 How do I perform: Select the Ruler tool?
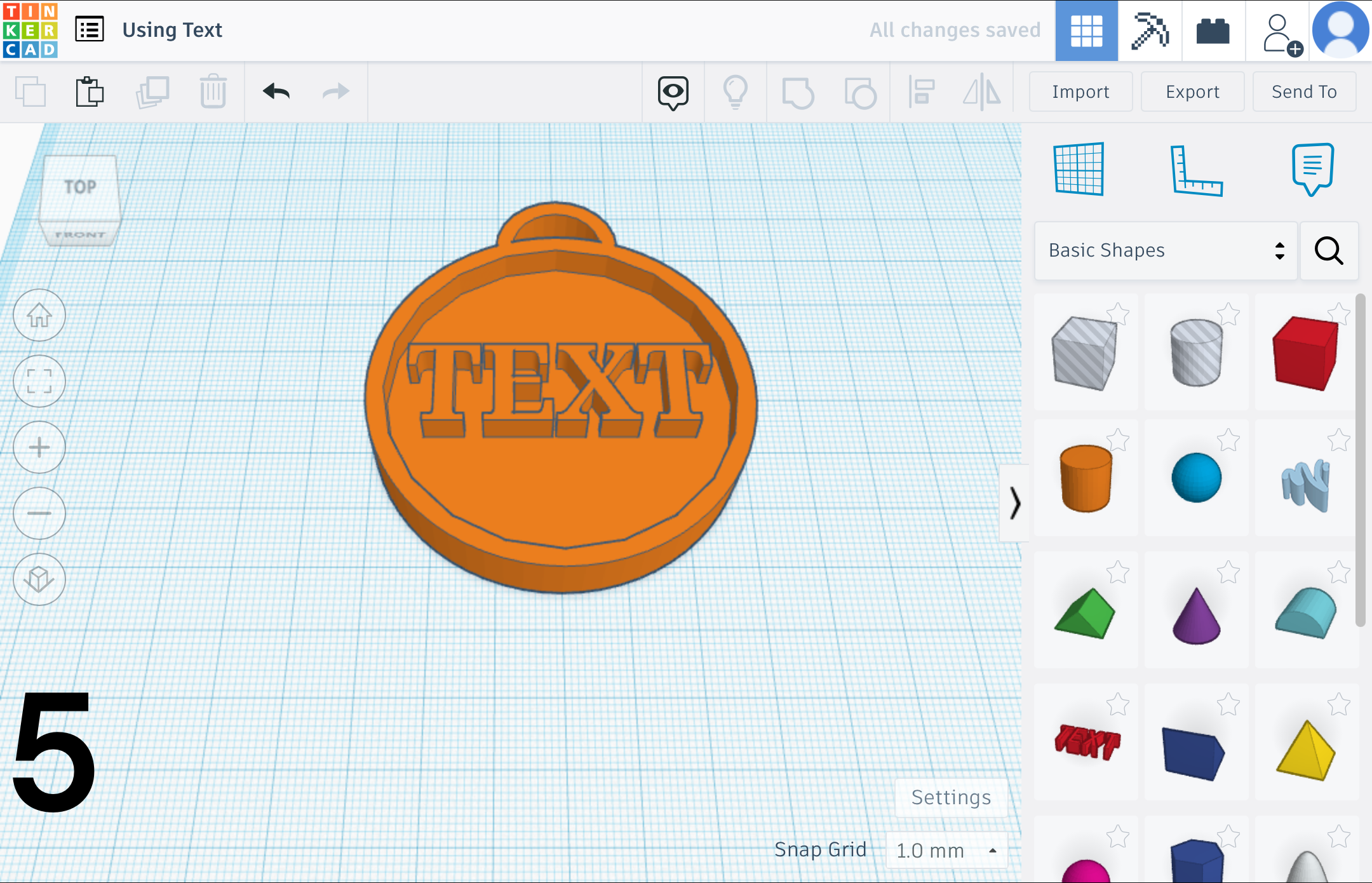tap(1196, 170)
